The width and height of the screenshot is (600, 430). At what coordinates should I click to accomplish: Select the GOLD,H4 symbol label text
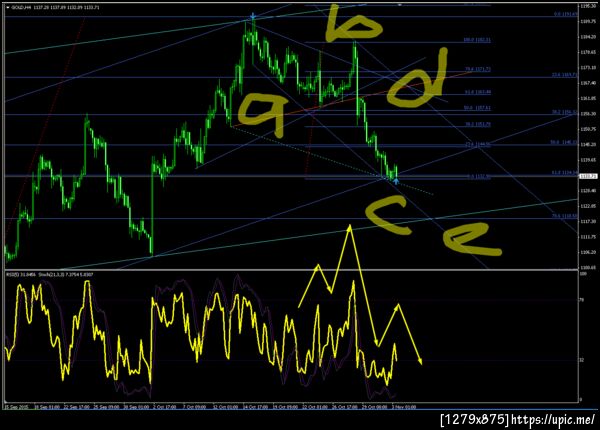(x=21, y=7)
